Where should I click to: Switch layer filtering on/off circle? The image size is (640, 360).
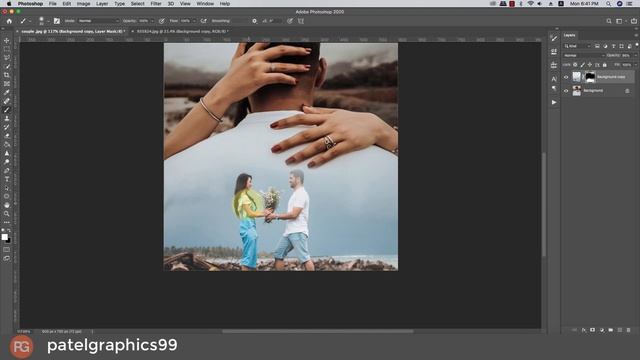[636, 45]
